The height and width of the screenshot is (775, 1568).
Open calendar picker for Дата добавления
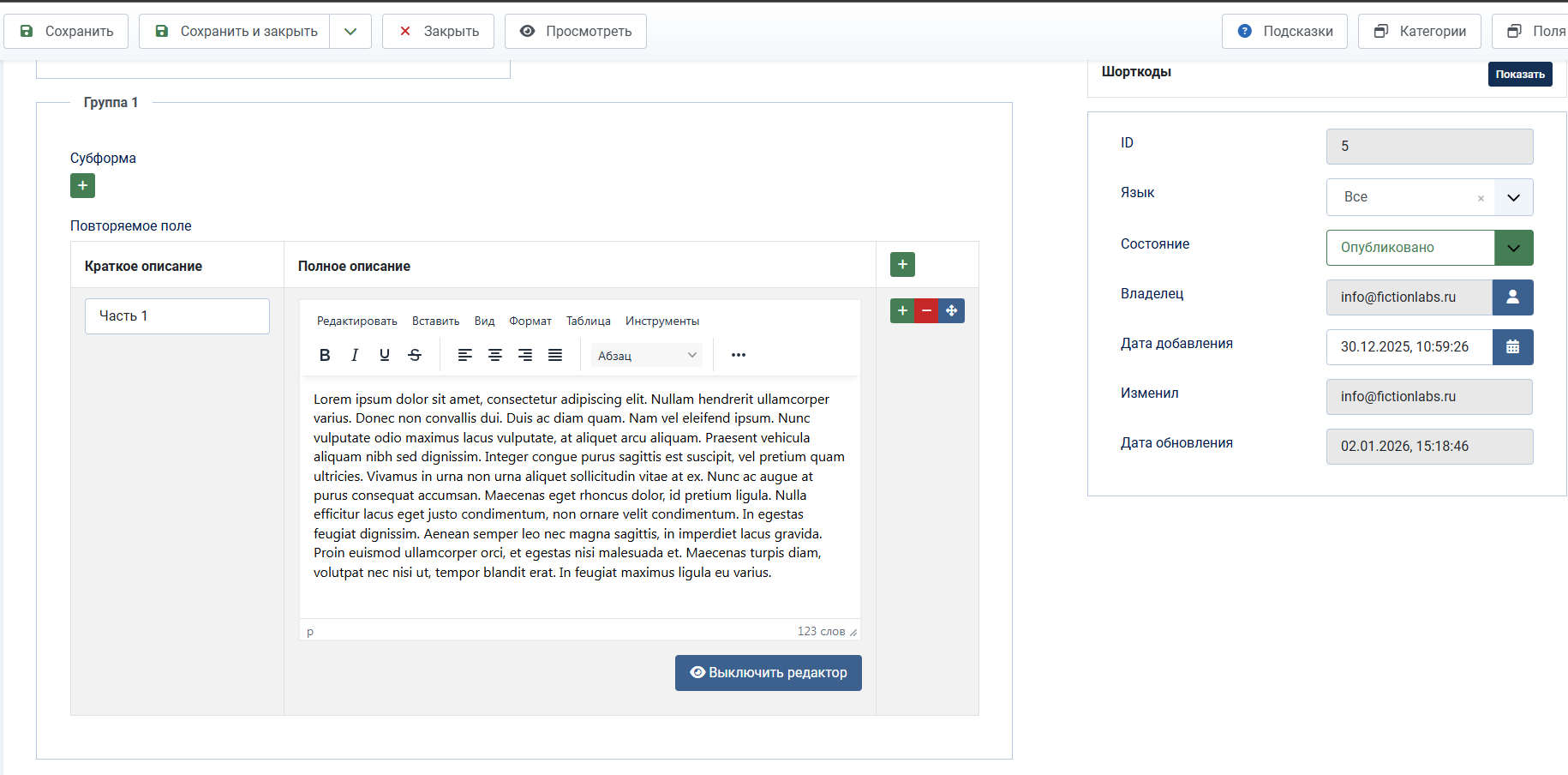click(x=1512, y=347)
